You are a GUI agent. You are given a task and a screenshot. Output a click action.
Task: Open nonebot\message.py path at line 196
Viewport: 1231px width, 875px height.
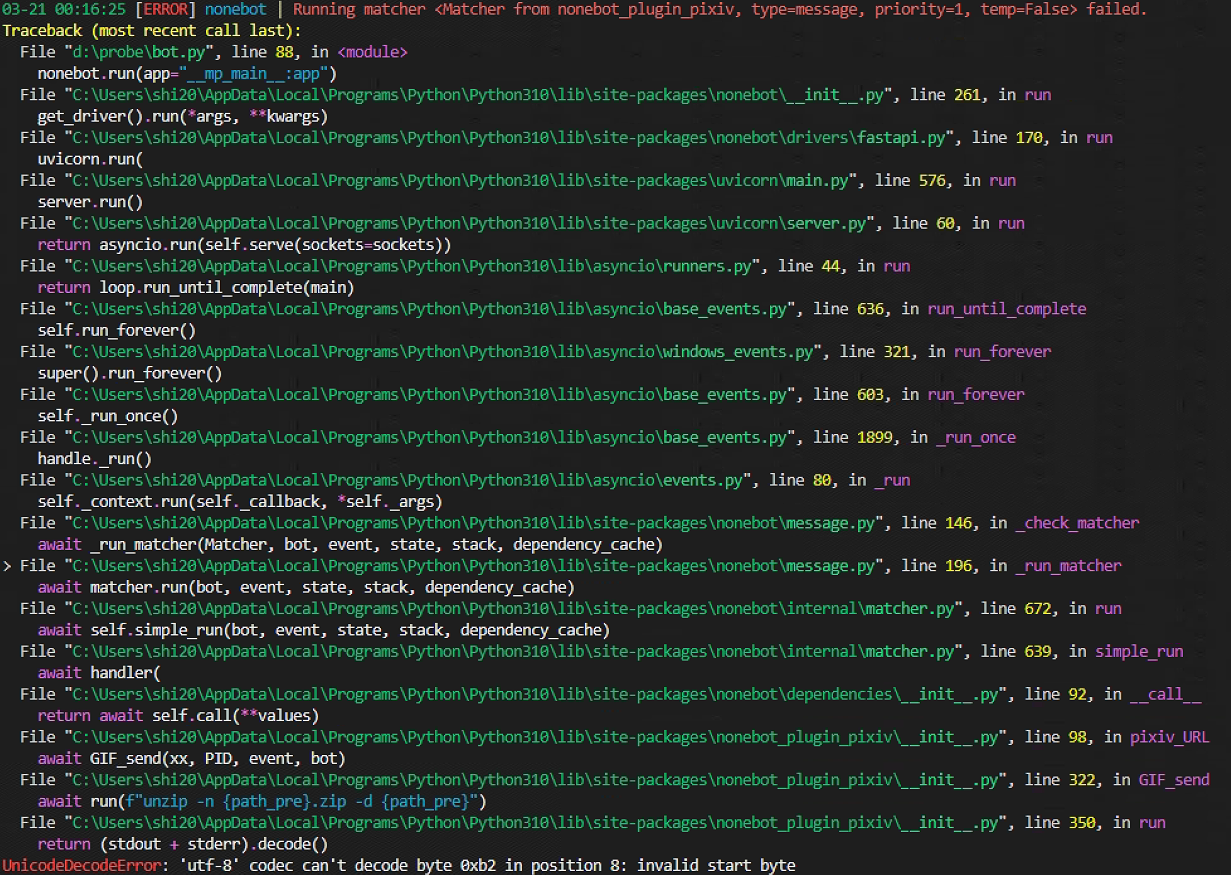(476, 566)
